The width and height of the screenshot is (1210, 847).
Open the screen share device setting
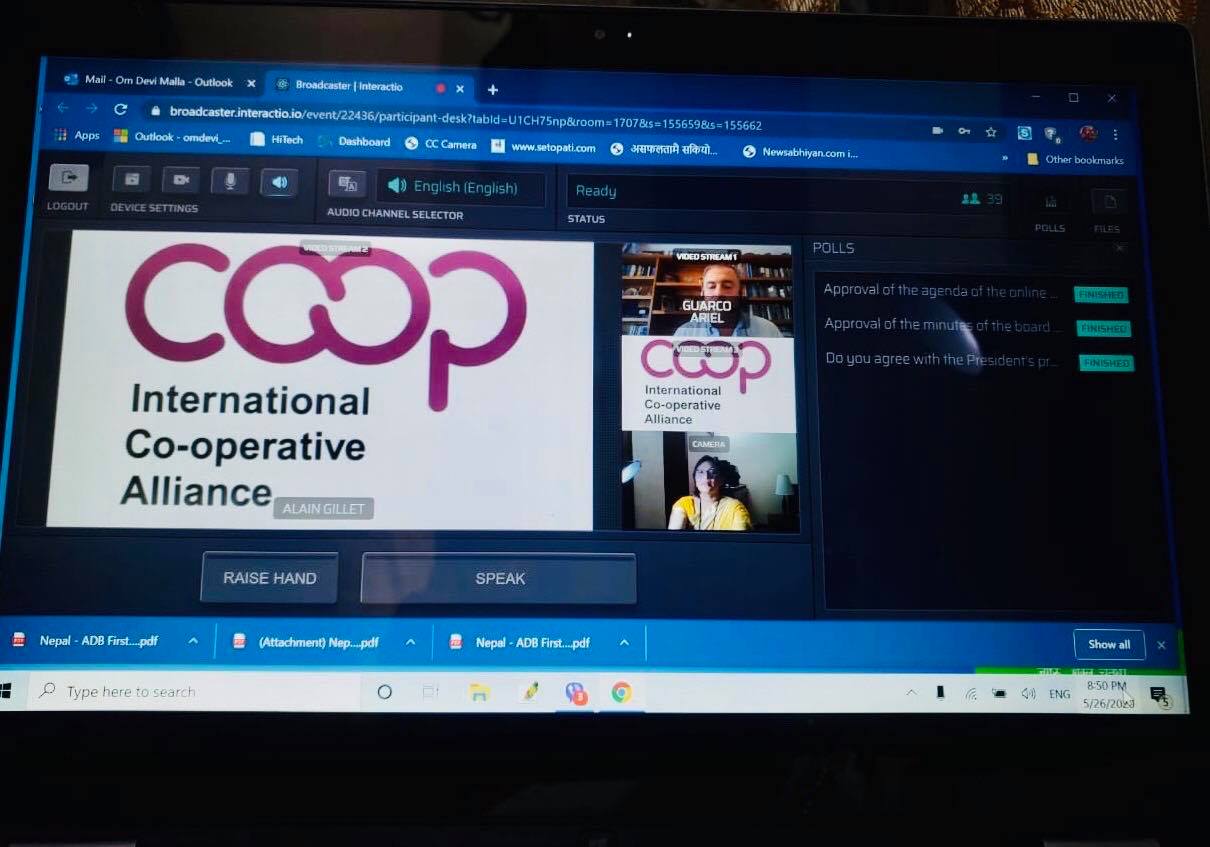click(x=131, y=180)
